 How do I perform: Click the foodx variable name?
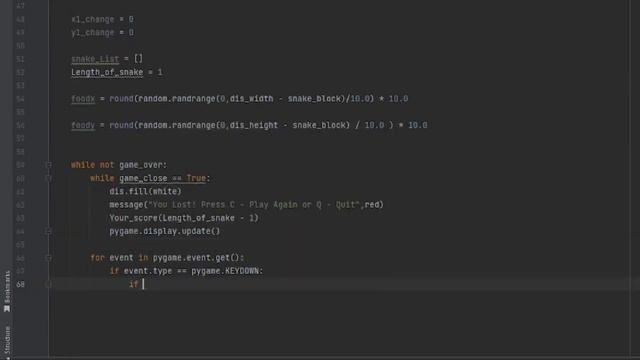tap(83, 99)
